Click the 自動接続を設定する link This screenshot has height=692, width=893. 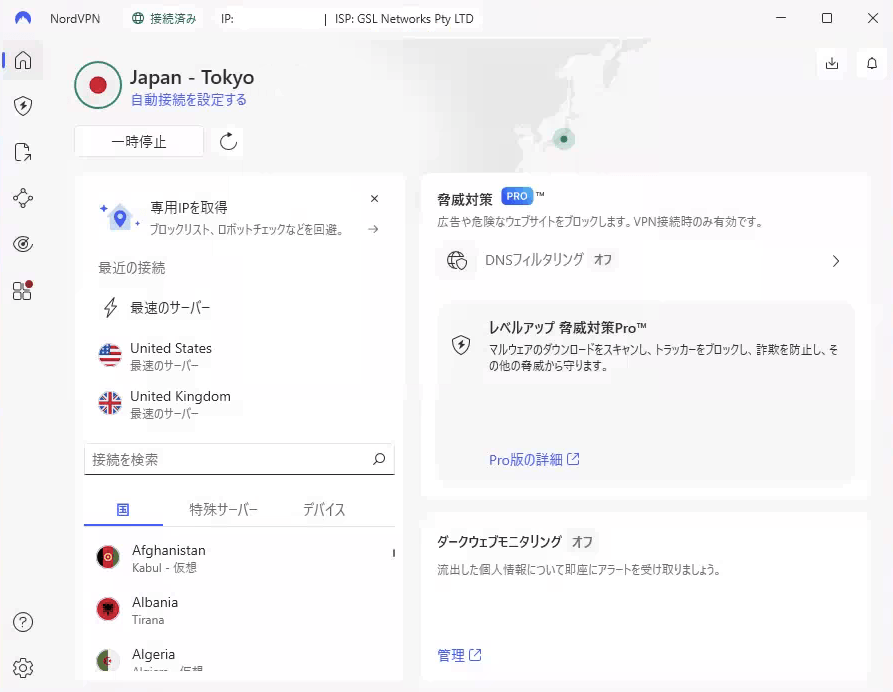click(x=188, y=100)
